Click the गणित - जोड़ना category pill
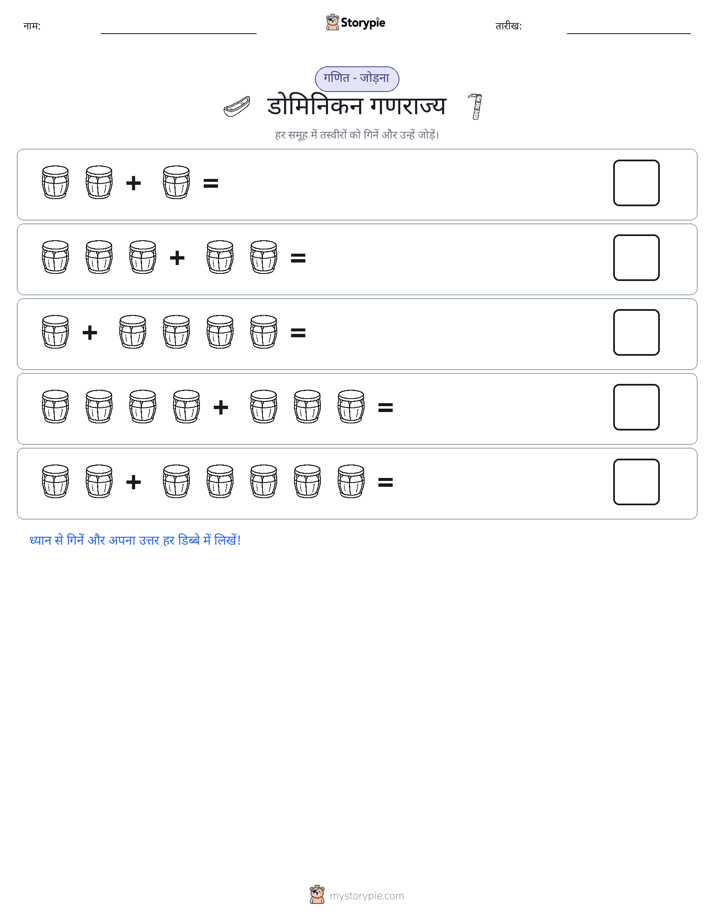714x924 pixels. point(357,78)
